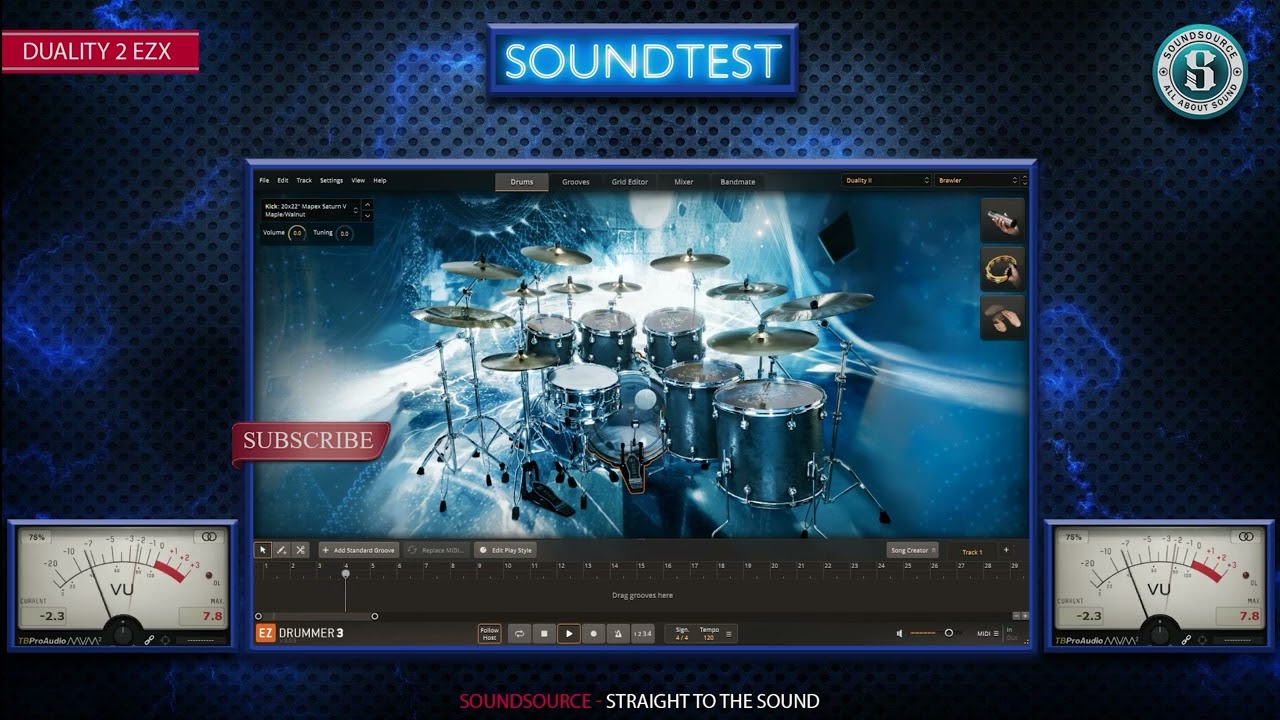Switch to the Grid Editor tab
This screenshot has height=720, width=1280.
pos(630,181)
